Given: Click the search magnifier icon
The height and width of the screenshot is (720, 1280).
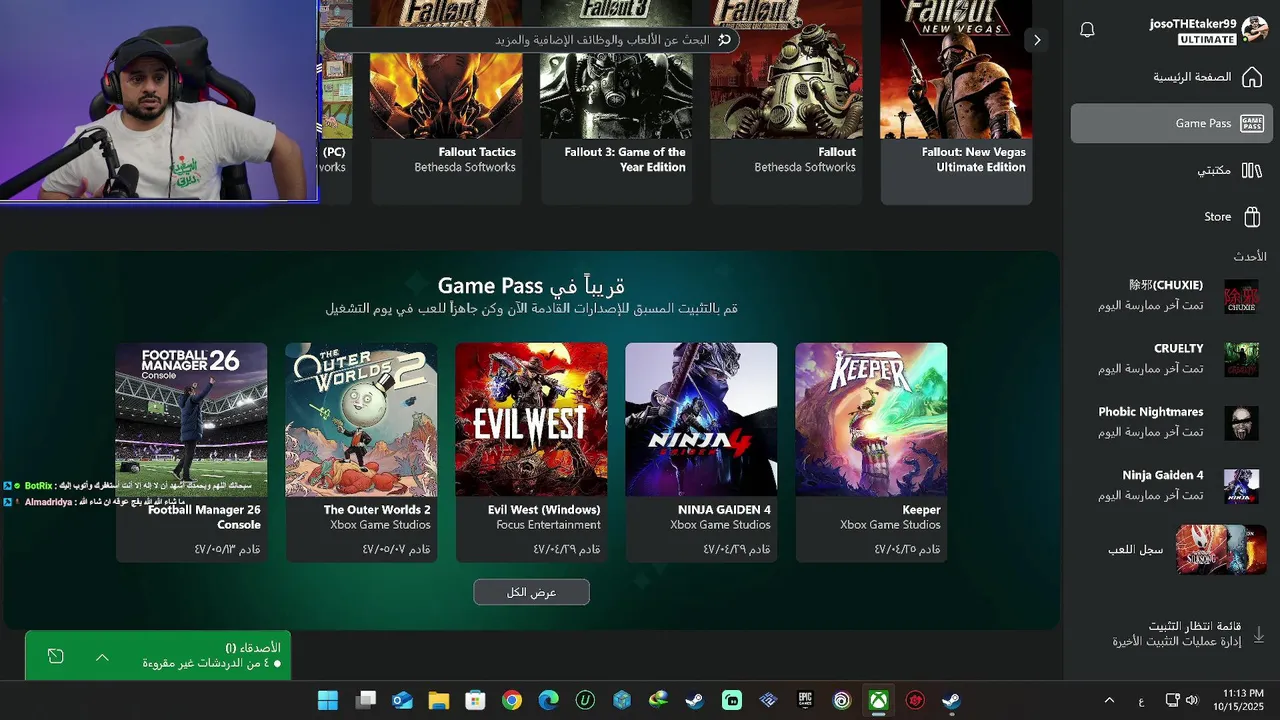Looking at the screenshot, I should tap(724, 40).
